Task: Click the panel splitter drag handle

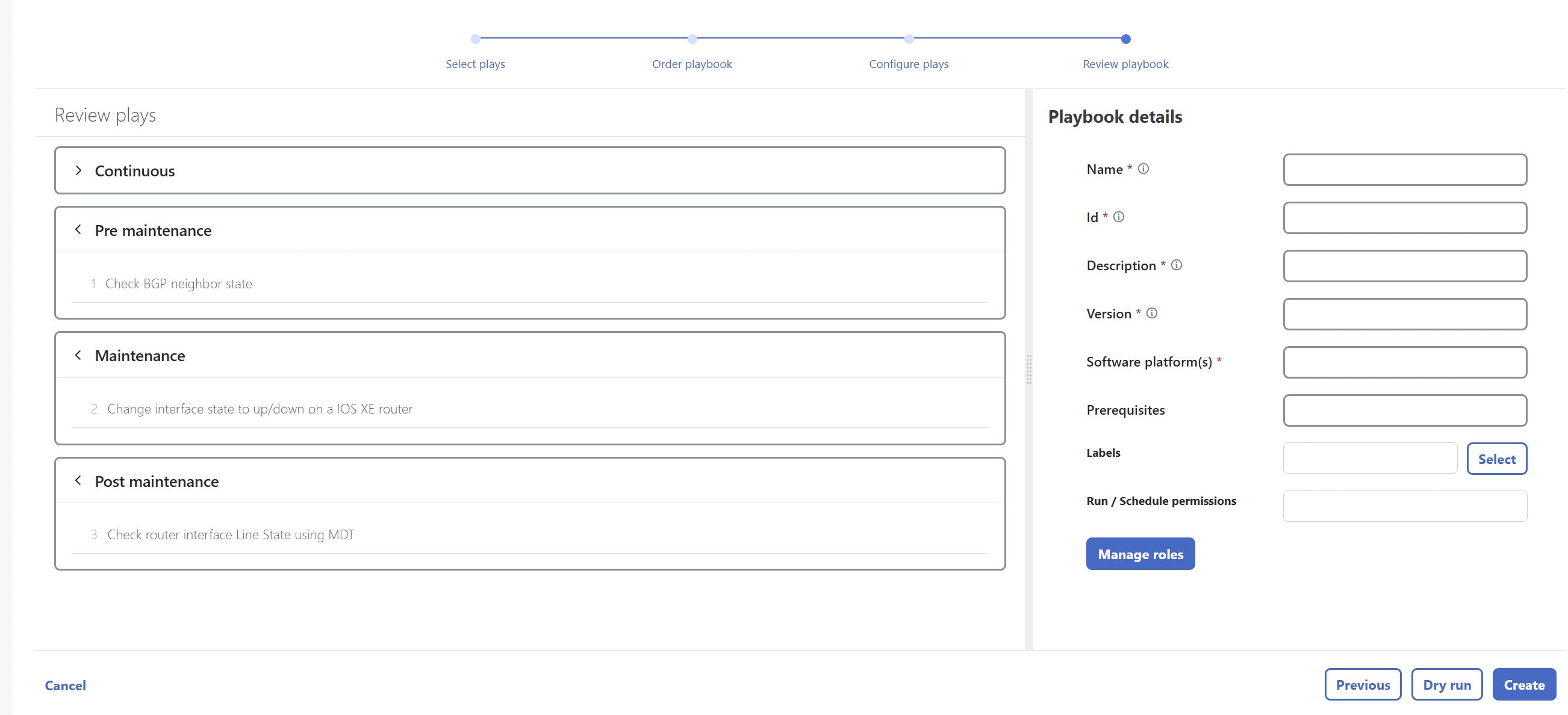Action: tap(1028, 370)
